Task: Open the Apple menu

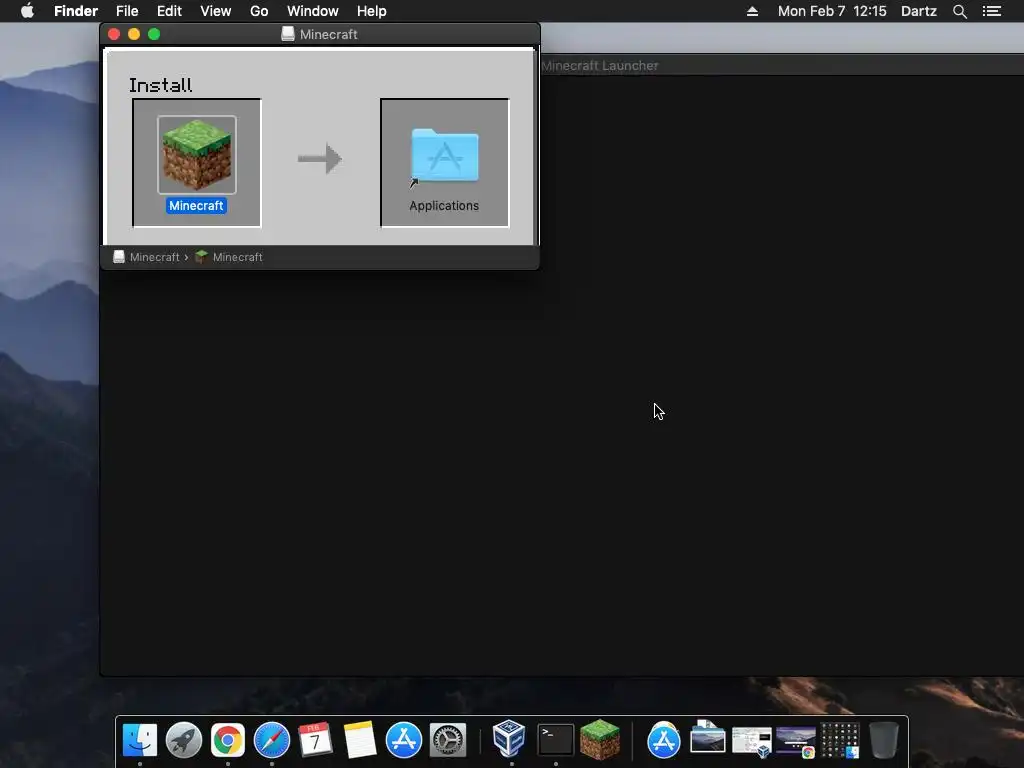Action: click(x=27, y=11)
